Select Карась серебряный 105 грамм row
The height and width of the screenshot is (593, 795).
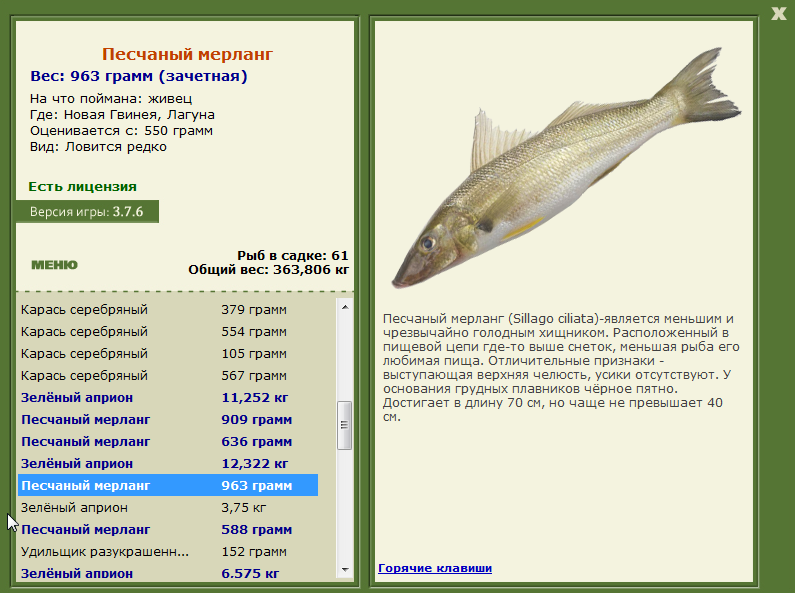(168, 353)
